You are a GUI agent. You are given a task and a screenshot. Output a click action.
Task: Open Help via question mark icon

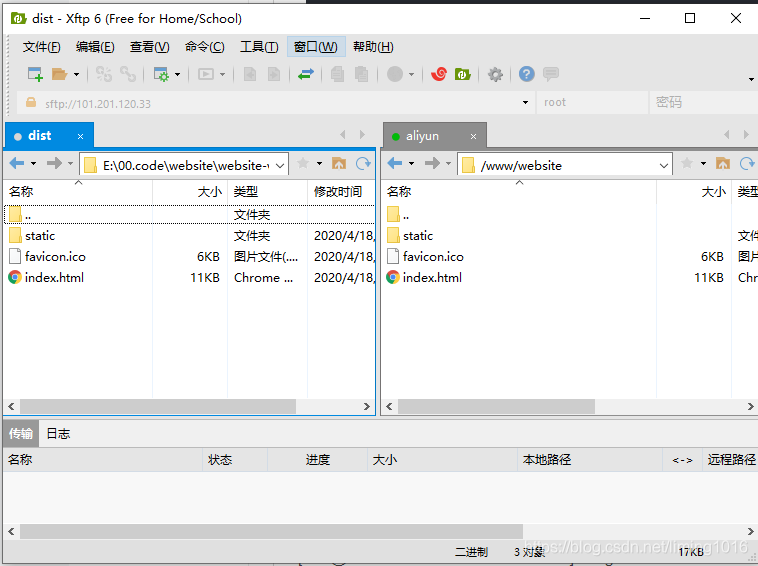point(526,74)
